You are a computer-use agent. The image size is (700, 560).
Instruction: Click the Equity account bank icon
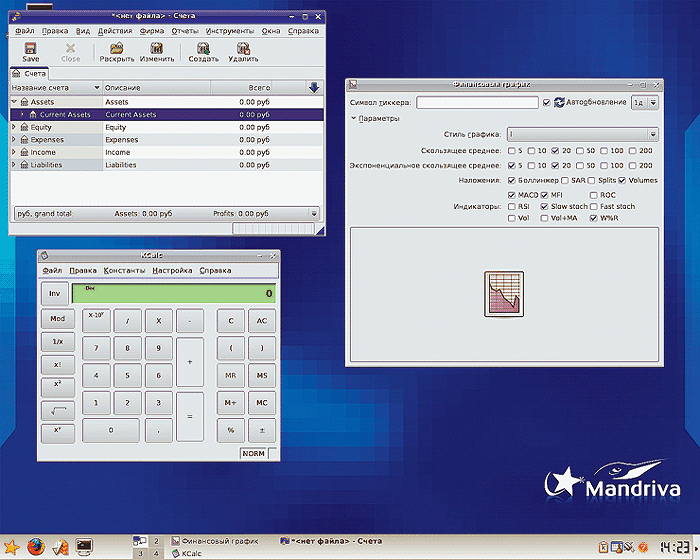(25, 127)
